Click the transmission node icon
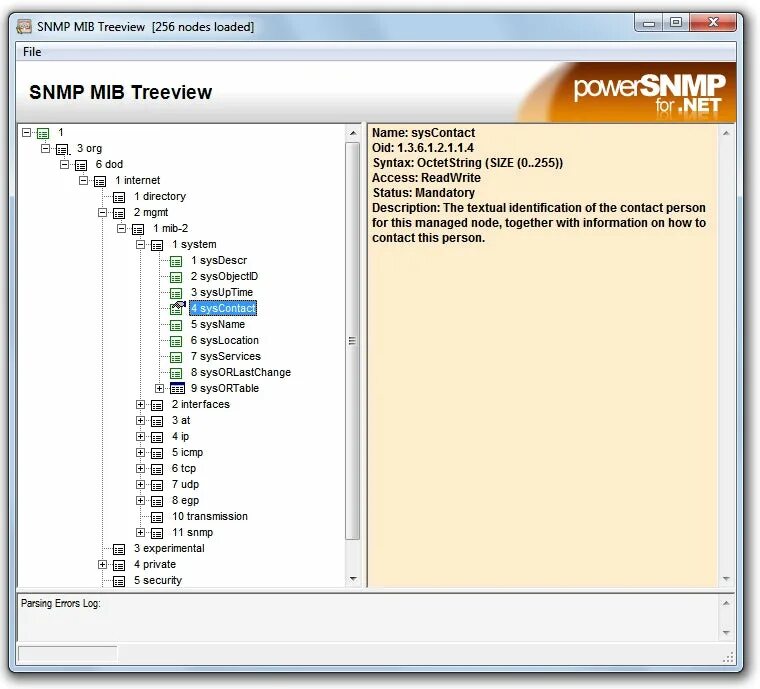760x689 pixels. coord(157,517)
